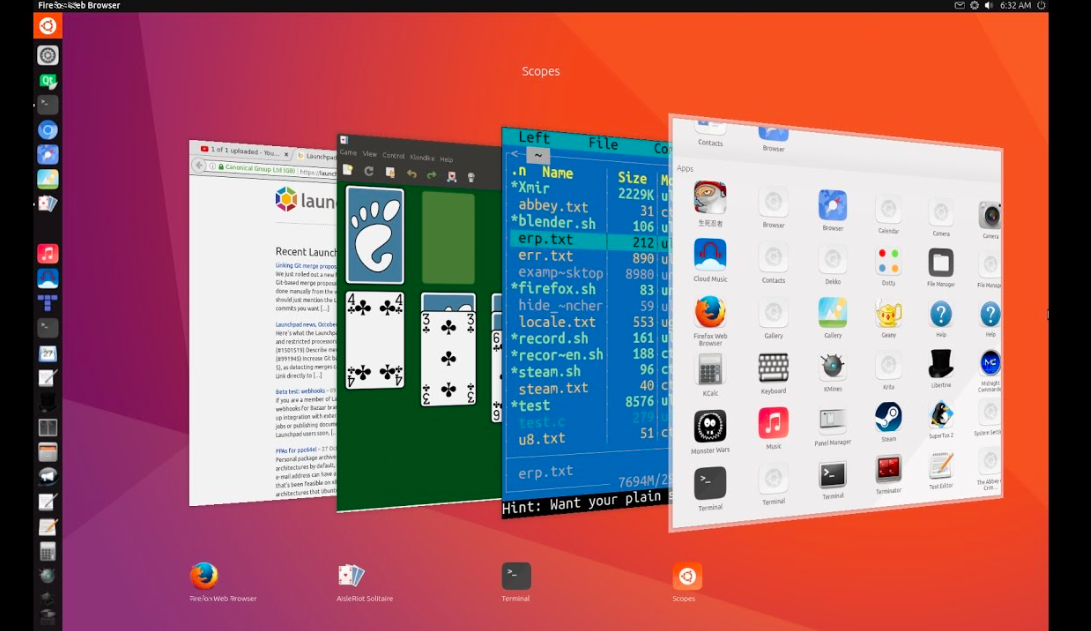Click the restart icon in Solitaire toolbar
The image size is (1091, 631).
point(369,171)
